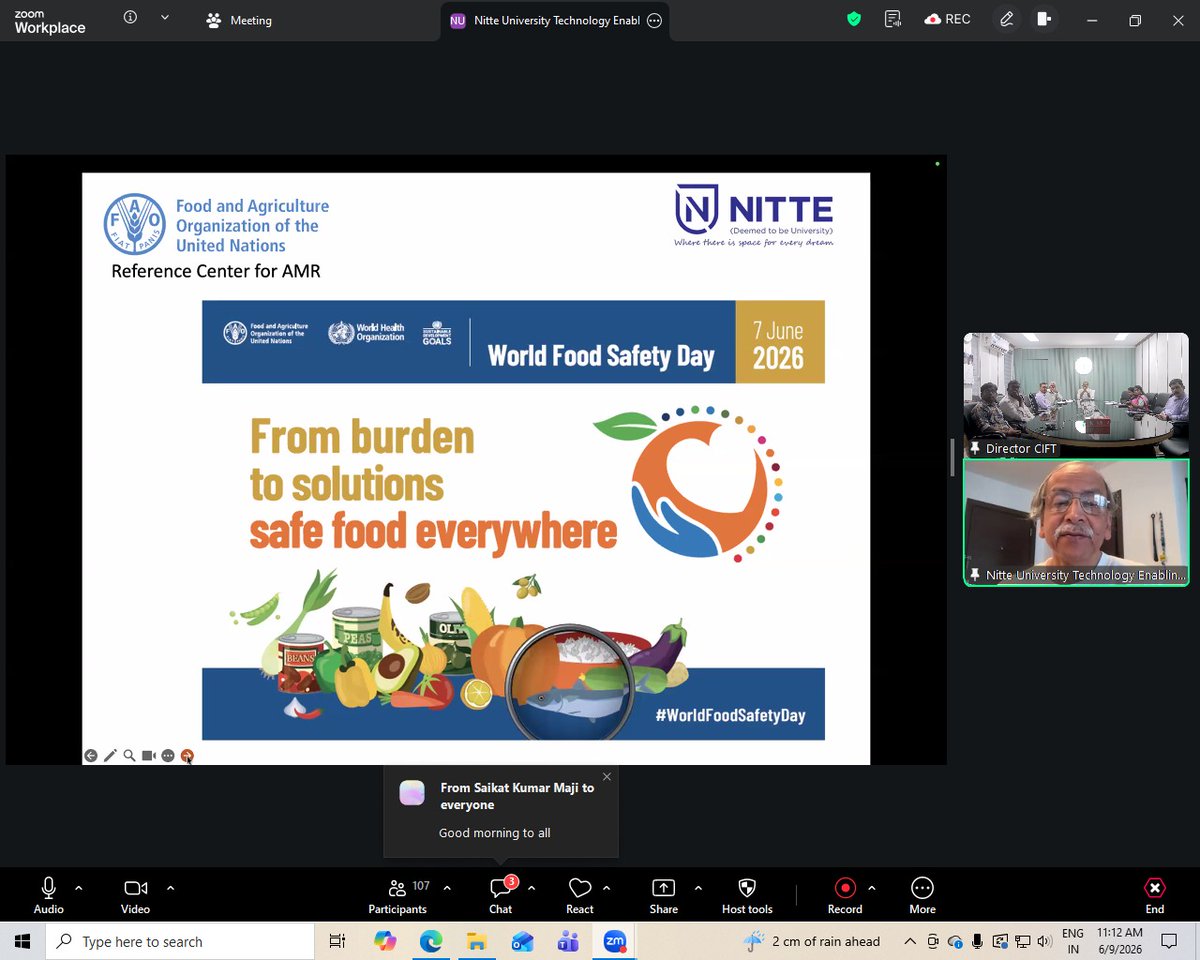Screen dimensions: 1200x960
Task: Open meeting info icon in title bar
Action: pos(130,18)
